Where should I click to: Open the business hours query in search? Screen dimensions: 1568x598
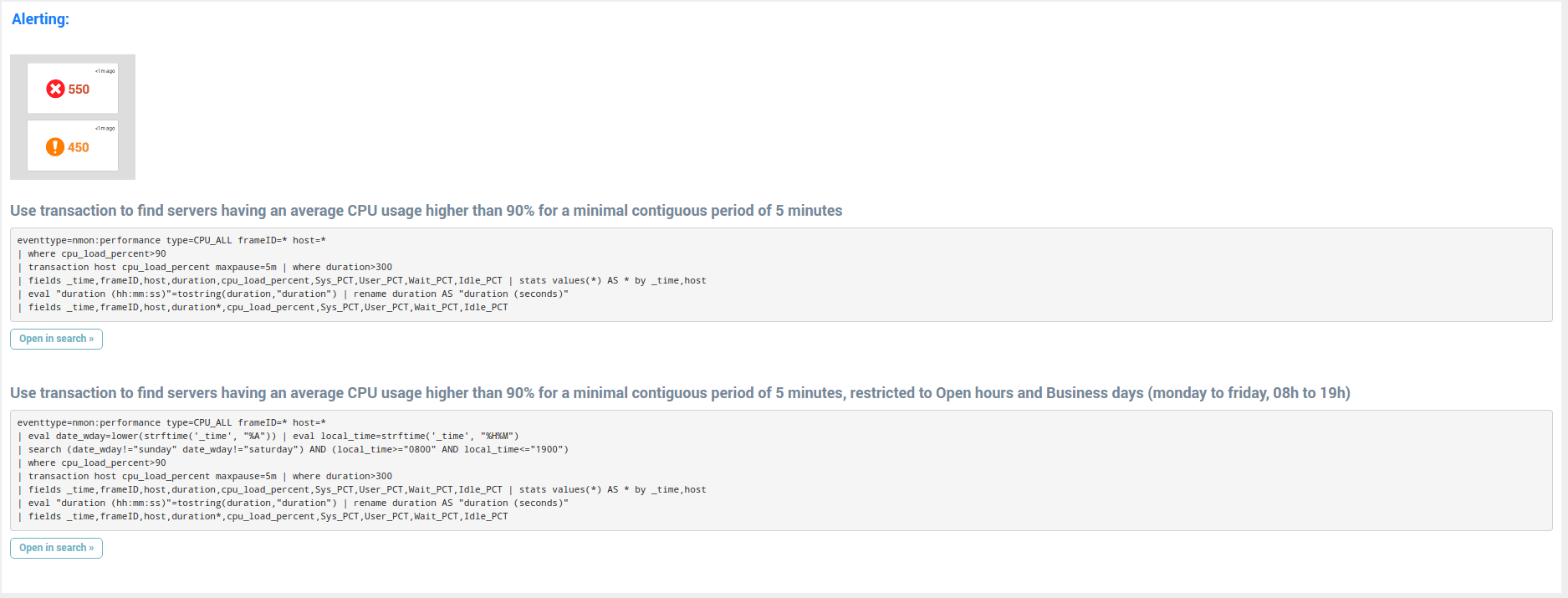click(x=56, y=548)
